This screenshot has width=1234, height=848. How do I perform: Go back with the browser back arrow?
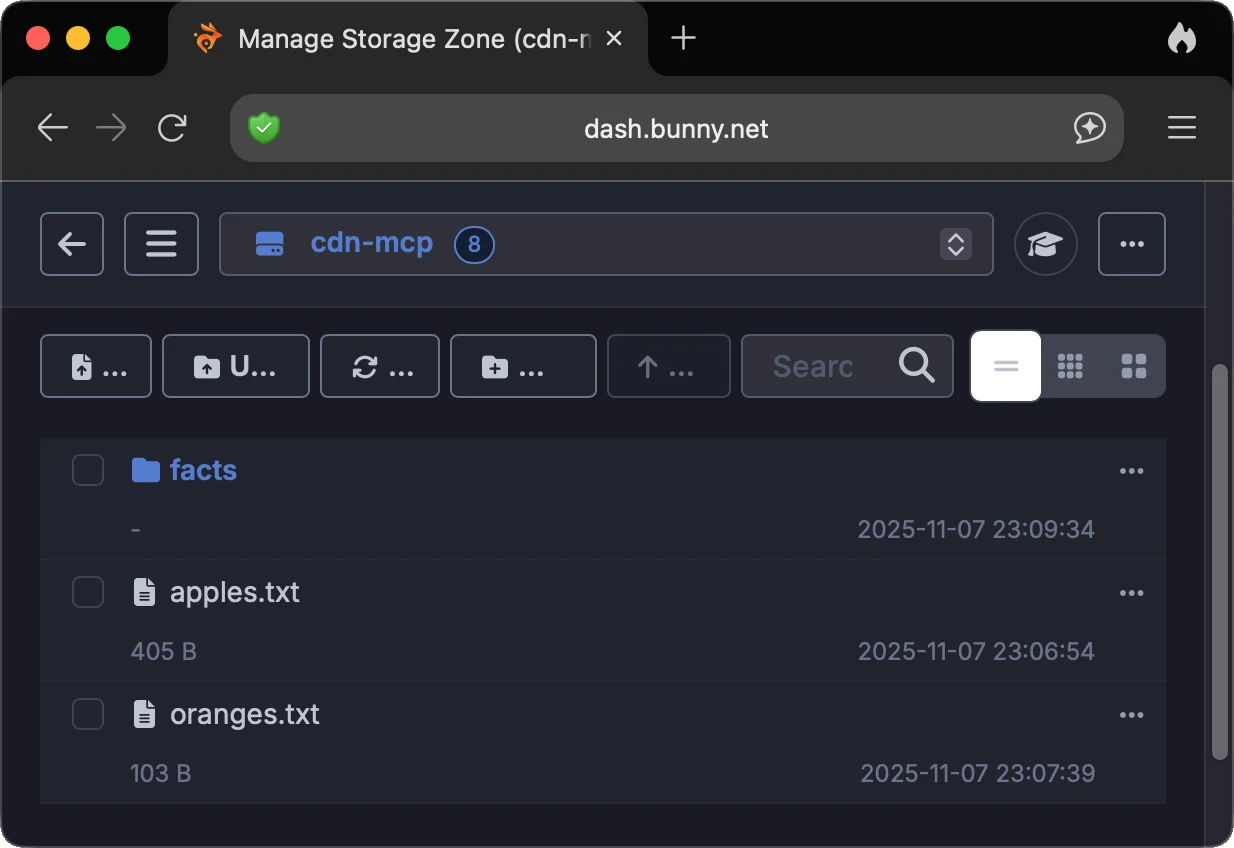point(52,128)
